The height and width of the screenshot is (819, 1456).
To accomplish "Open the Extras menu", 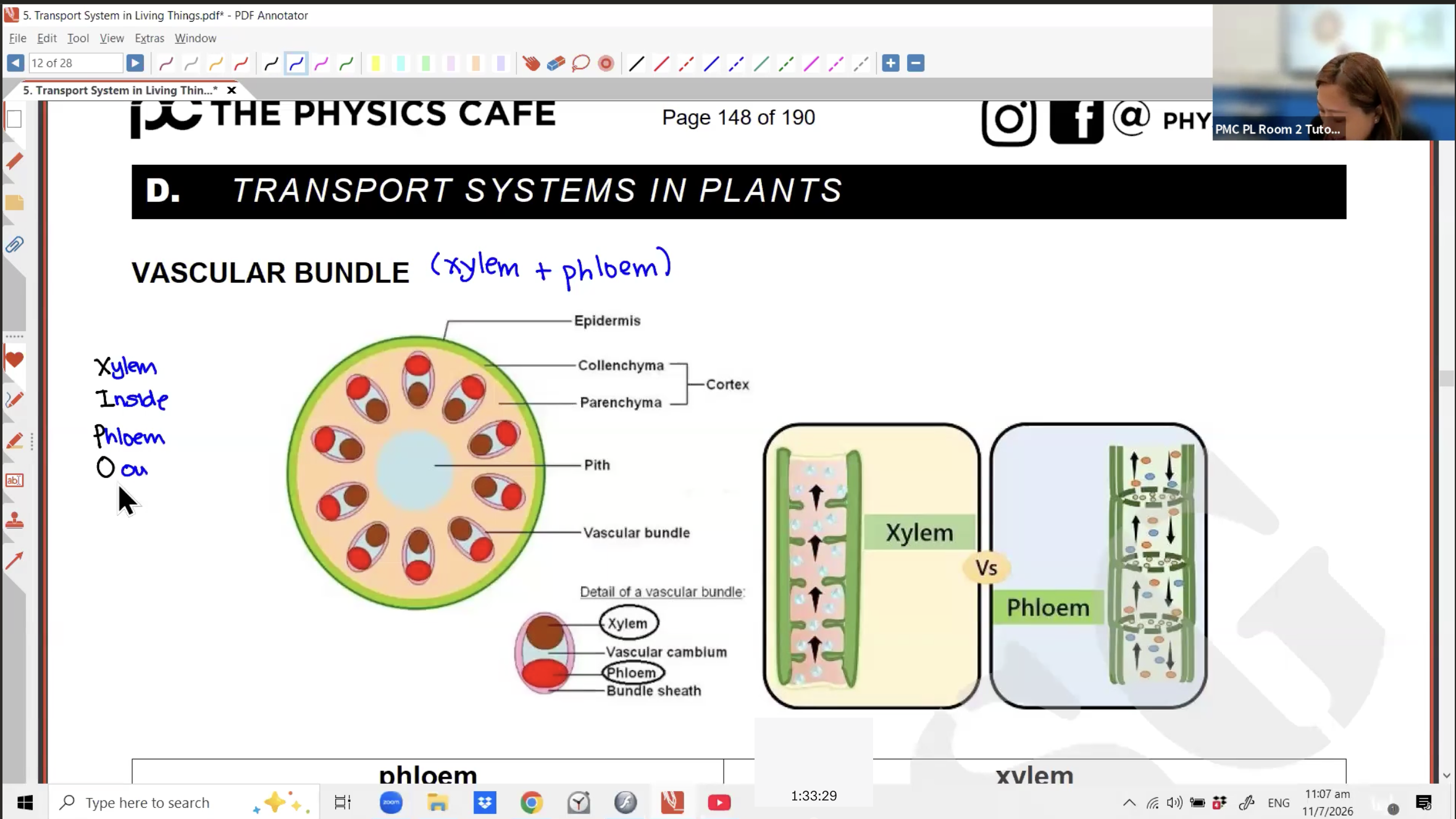I will tap(149, 38).
